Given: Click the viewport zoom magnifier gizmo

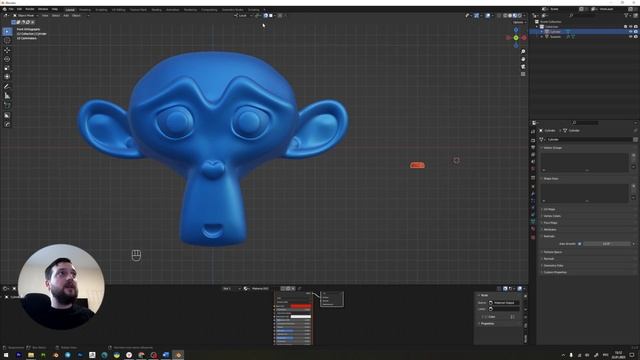Looking at the screenshot, I should [523, 52].
